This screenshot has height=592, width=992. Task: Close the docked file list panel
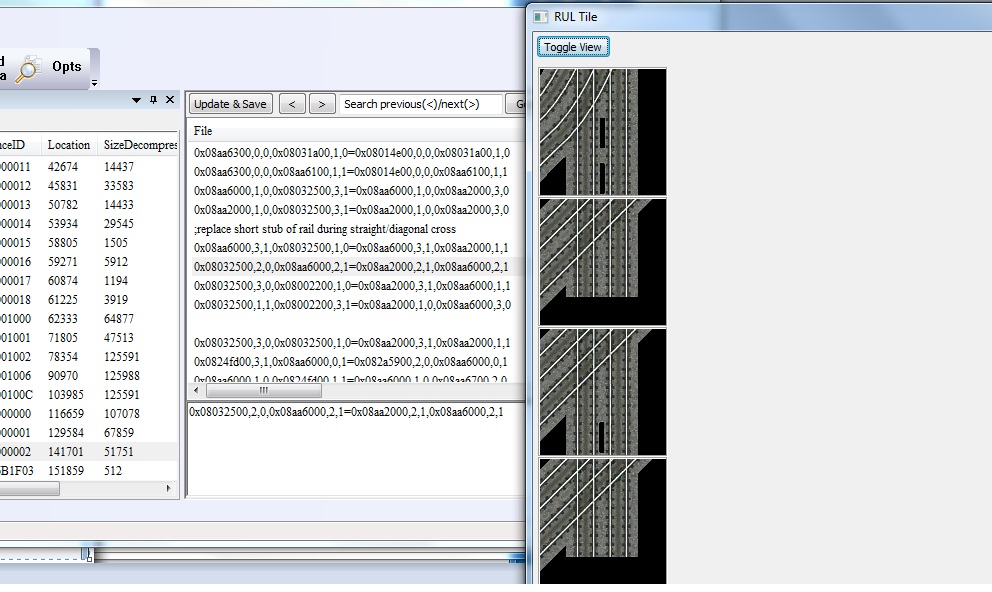(x=170, y=100)
